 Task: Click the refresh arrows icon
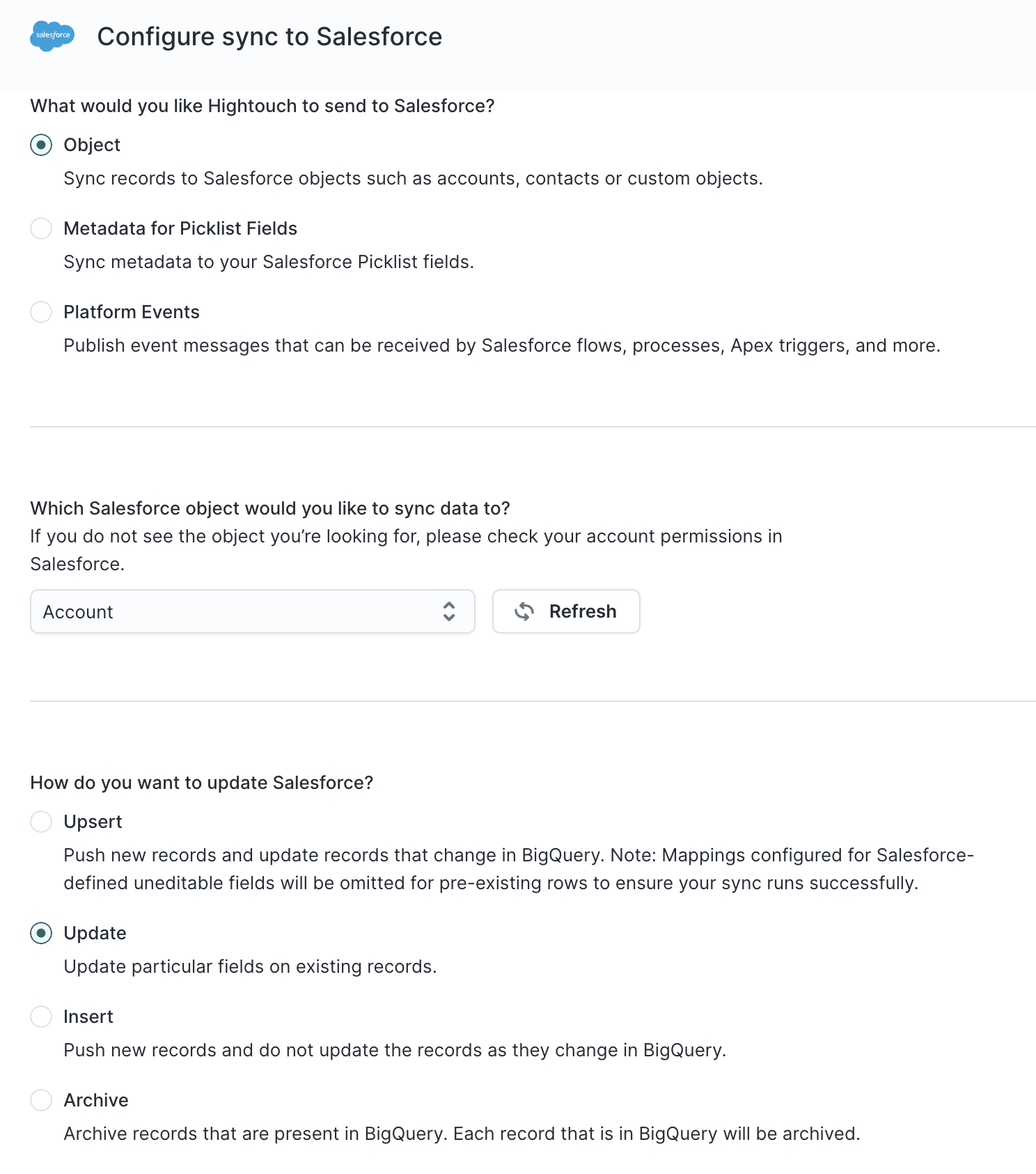(524, 611)
